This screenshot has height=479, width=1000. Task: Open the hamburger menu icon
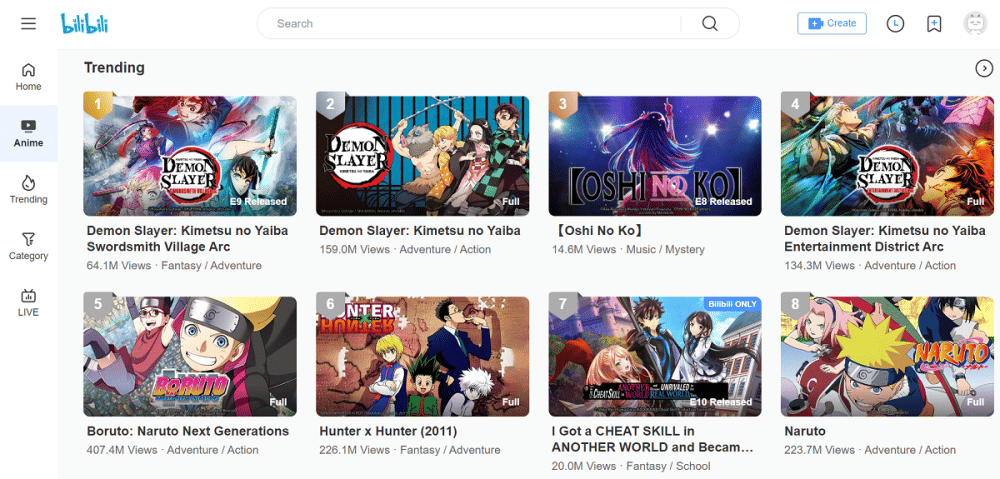tap(28, 24)
